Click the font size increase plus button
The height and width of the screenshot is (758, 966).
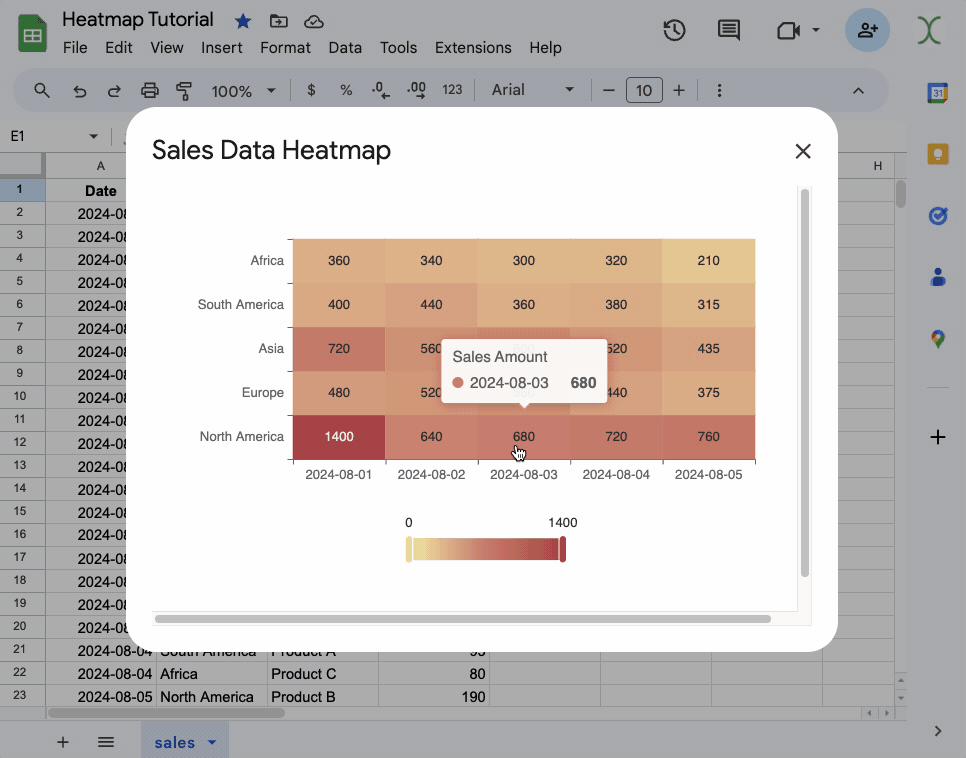coord(679,90)
